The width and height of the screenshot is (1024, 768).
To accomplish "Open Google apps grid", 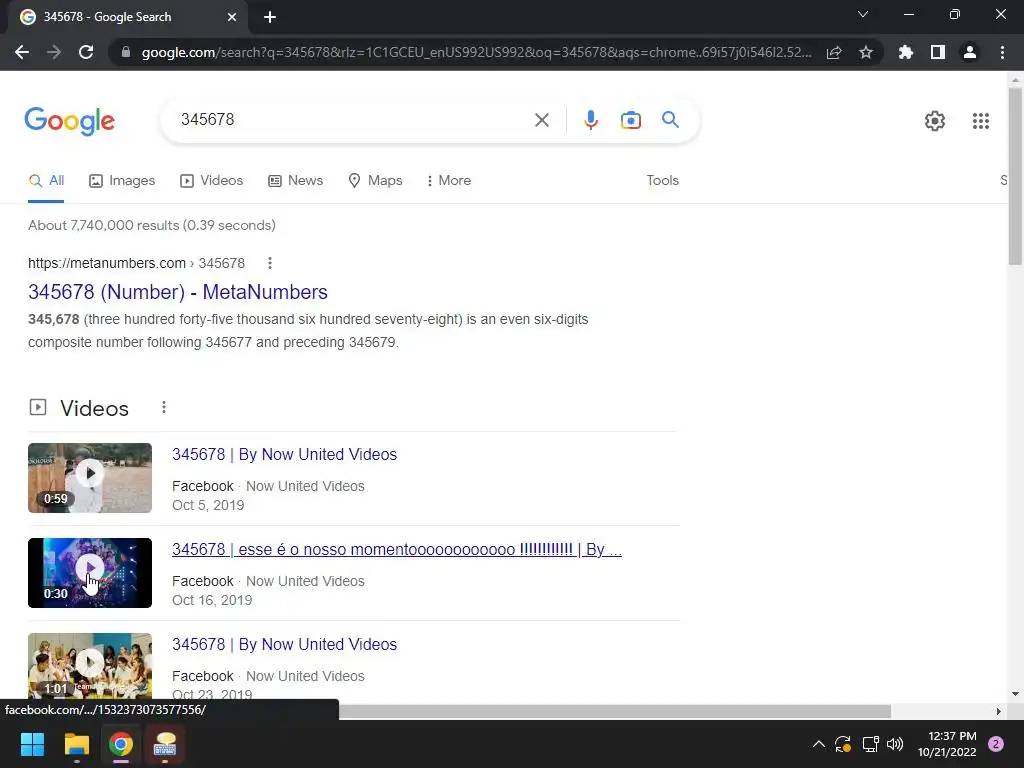I will pyautogui.click(x=980, y=121).
